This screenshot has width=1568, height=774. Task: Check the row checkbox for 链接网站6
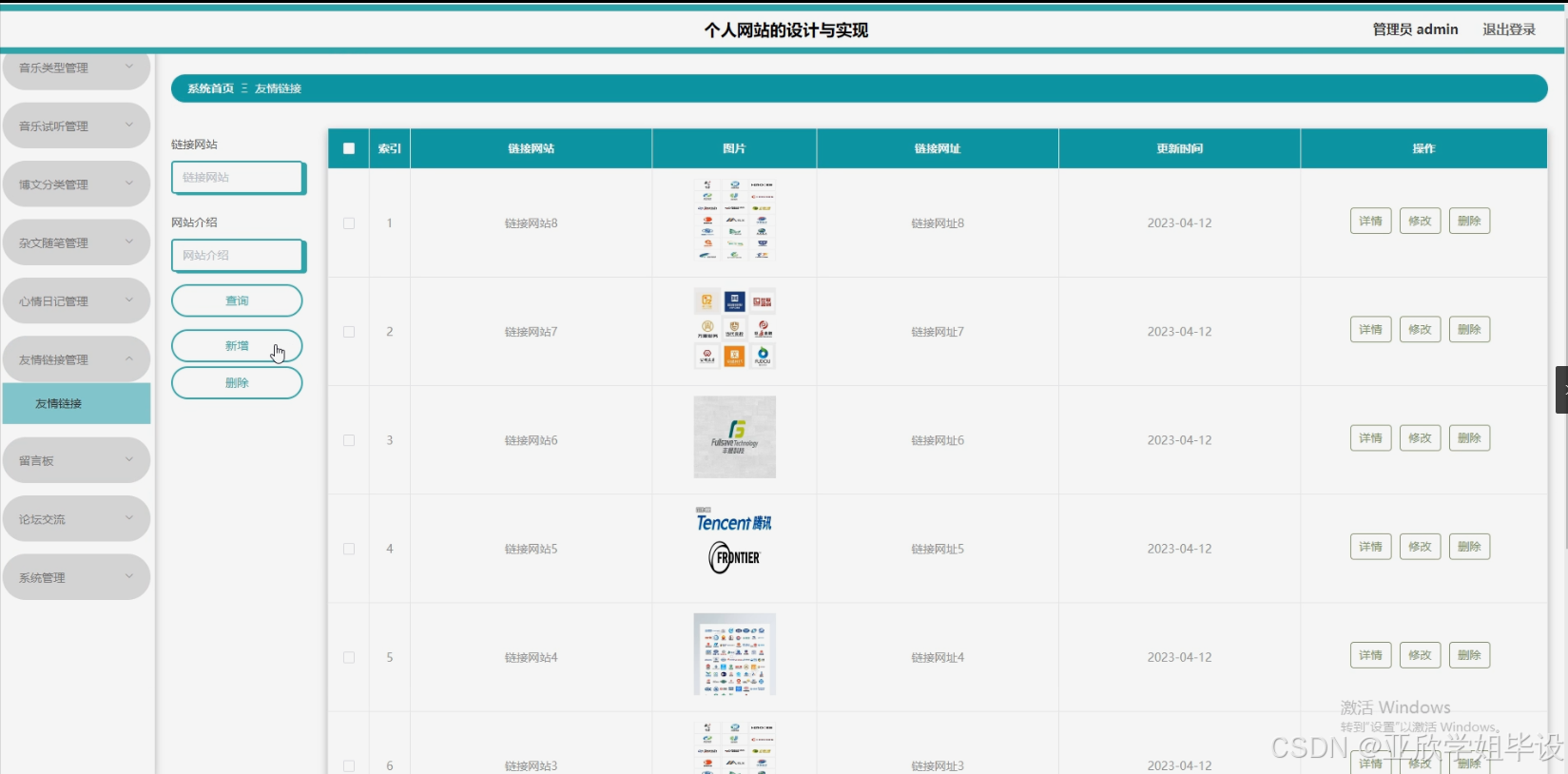[349, 440]
